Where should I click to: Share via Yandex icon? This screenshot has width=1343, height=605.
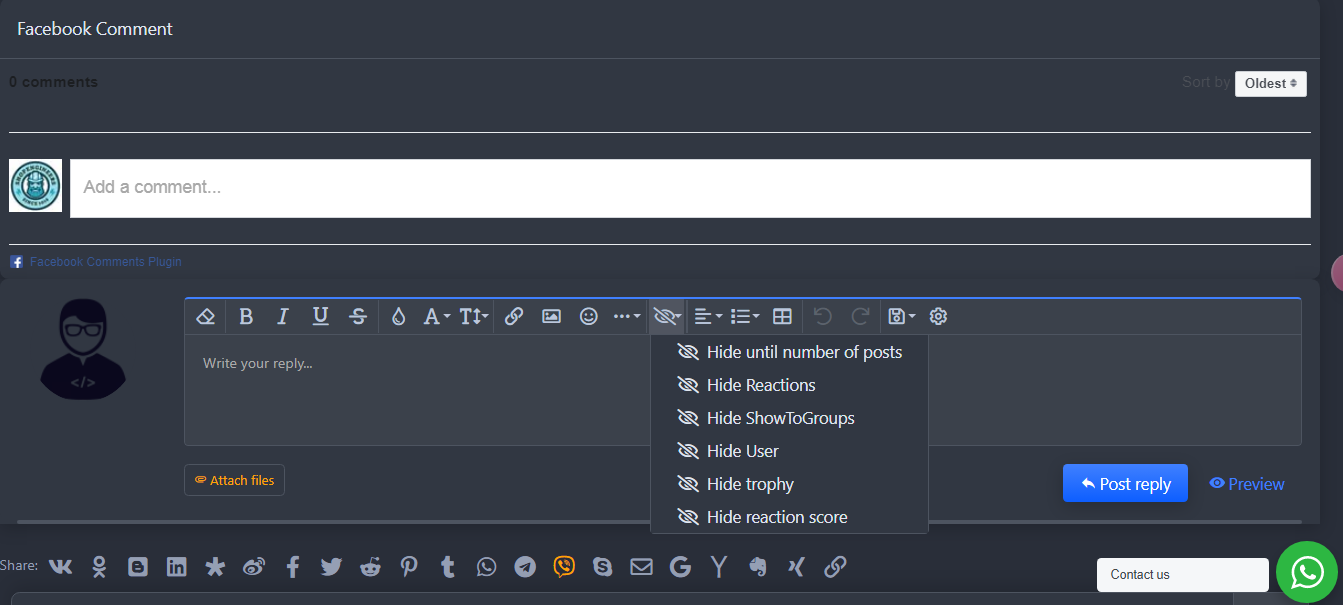coord(719,567)
